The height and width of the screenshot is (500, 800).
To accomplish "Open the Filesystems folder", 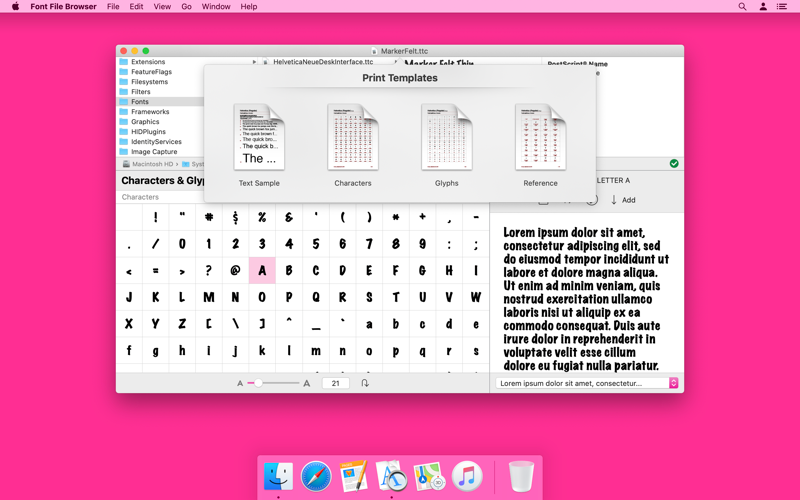I will [x=149, y=82].
